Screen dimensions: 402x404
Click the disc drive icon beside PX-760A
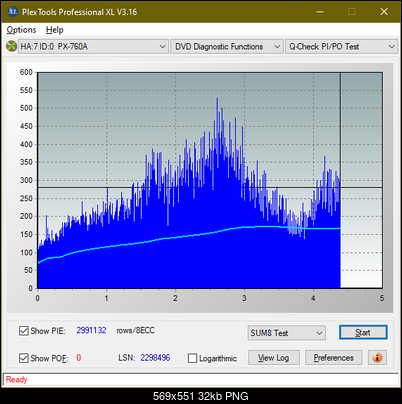tap(11, 46)
